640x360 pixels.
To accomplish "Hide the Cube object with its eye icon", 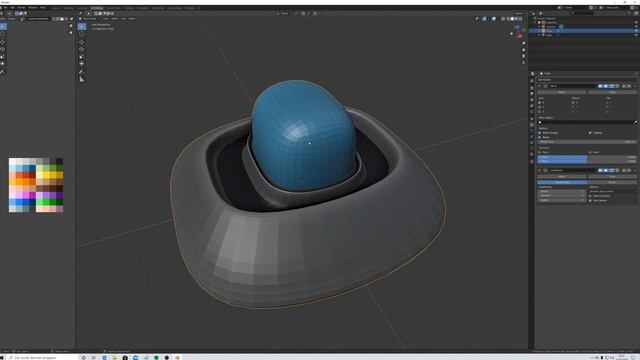I will coord(636,31).
